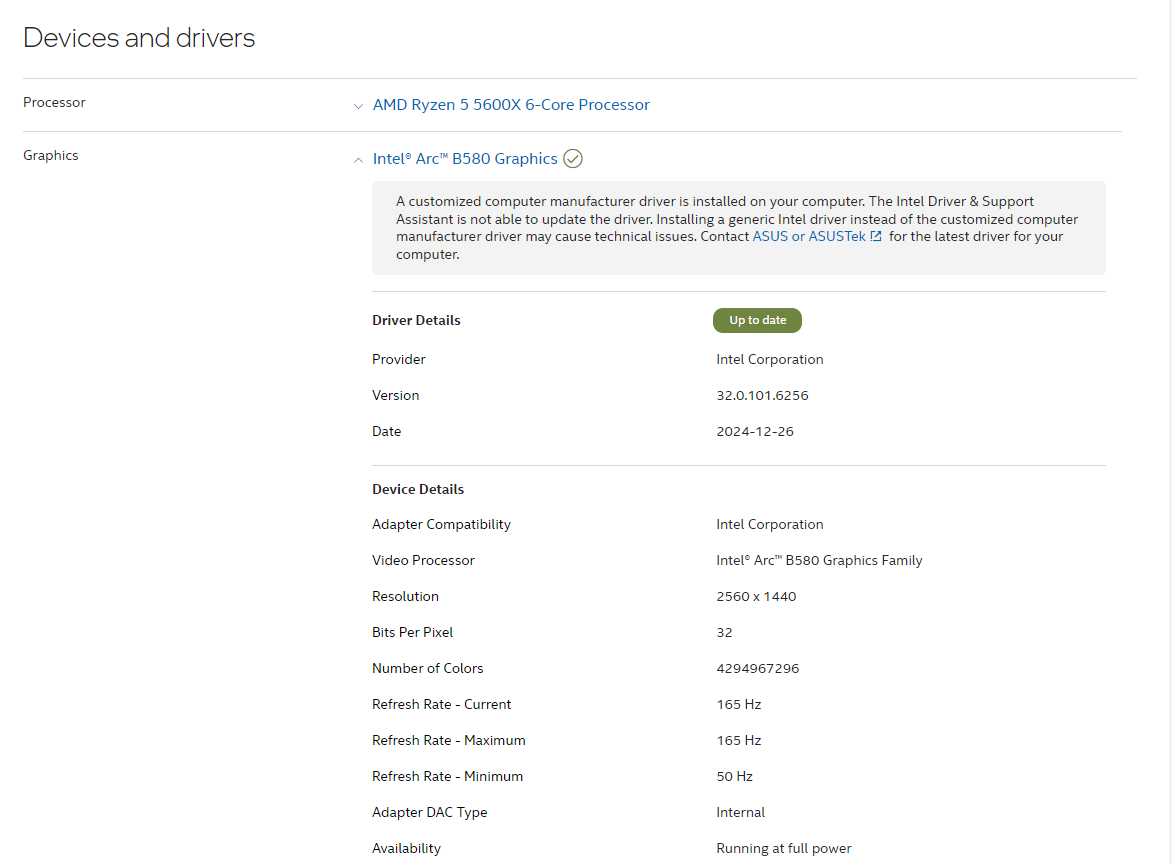Click Availability value Running at full power

coord(784,848)
